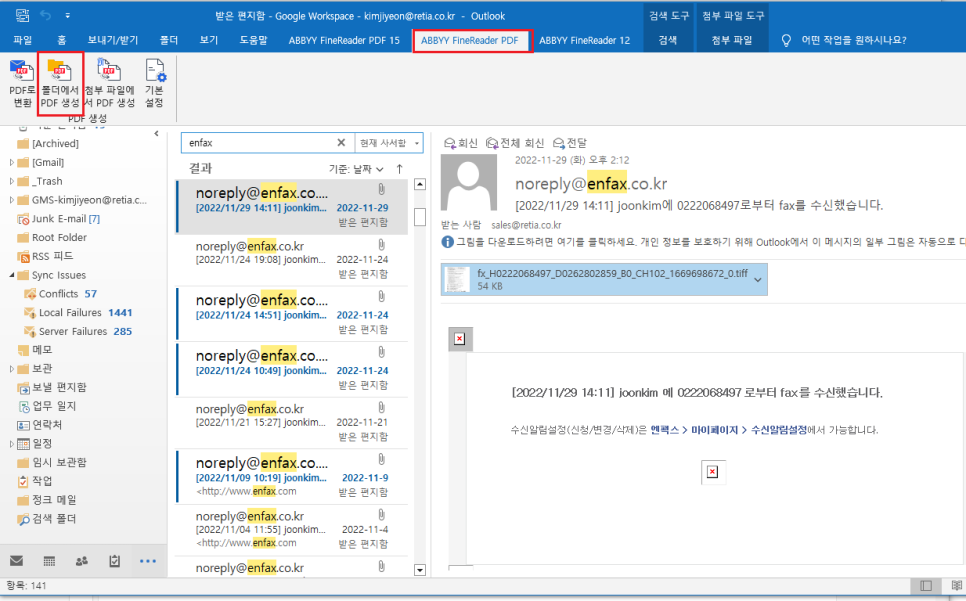Screen dimensions: 966x601
Task: Open the Quick Access Toolbar customize arrow
Action: tap(67, 16)
